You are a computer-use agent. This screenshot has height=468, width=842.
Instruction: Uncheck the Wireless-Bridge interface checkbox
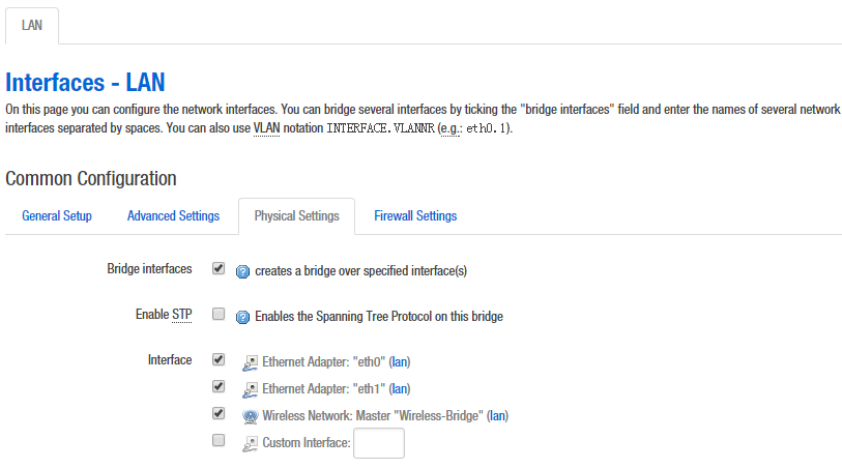(x=218, y=413)
